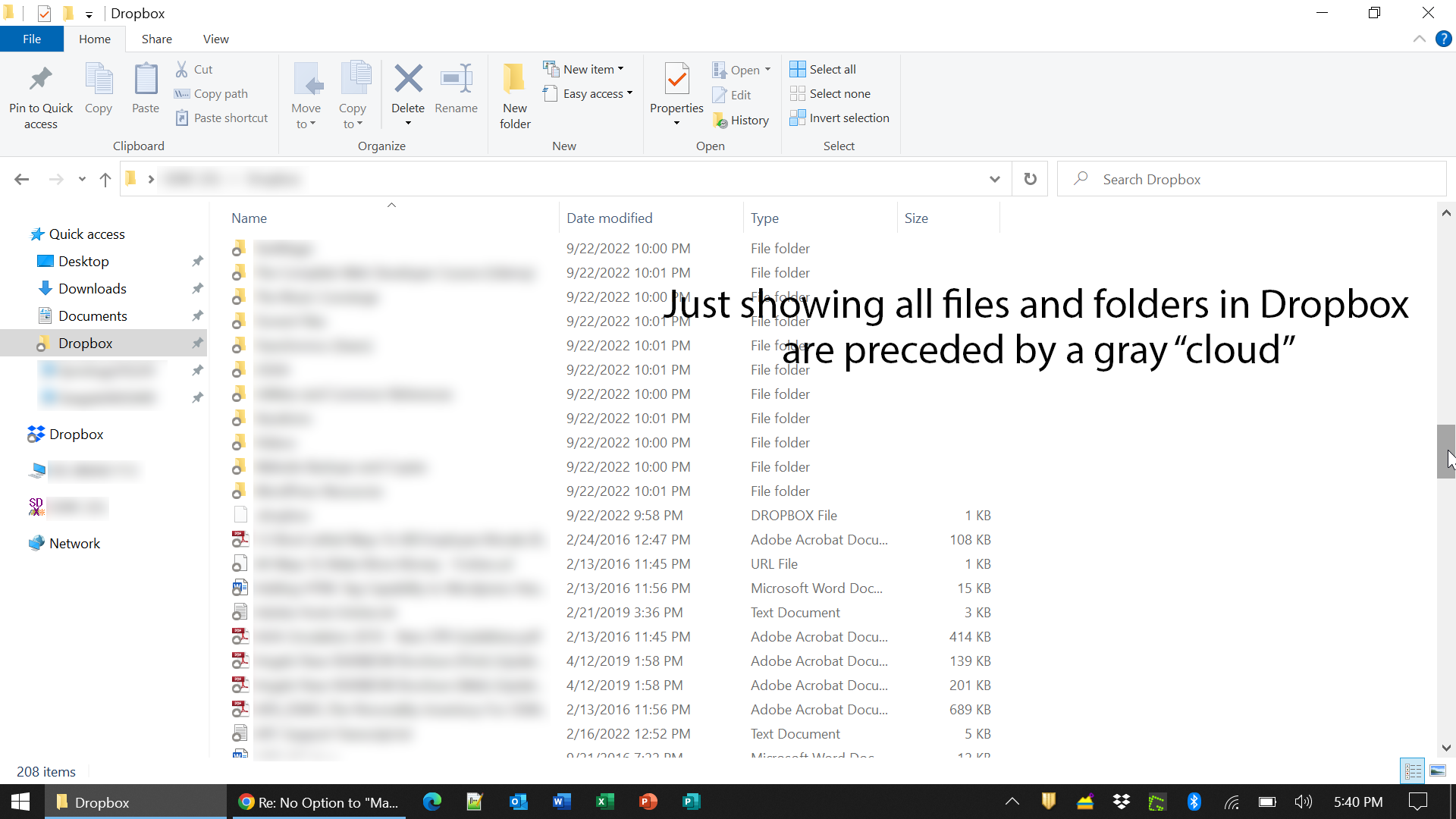Image resolution: width=1456 pixels, height=819 pixels.
Task: Switch to the Home tab
Action: tap(95, 39)
